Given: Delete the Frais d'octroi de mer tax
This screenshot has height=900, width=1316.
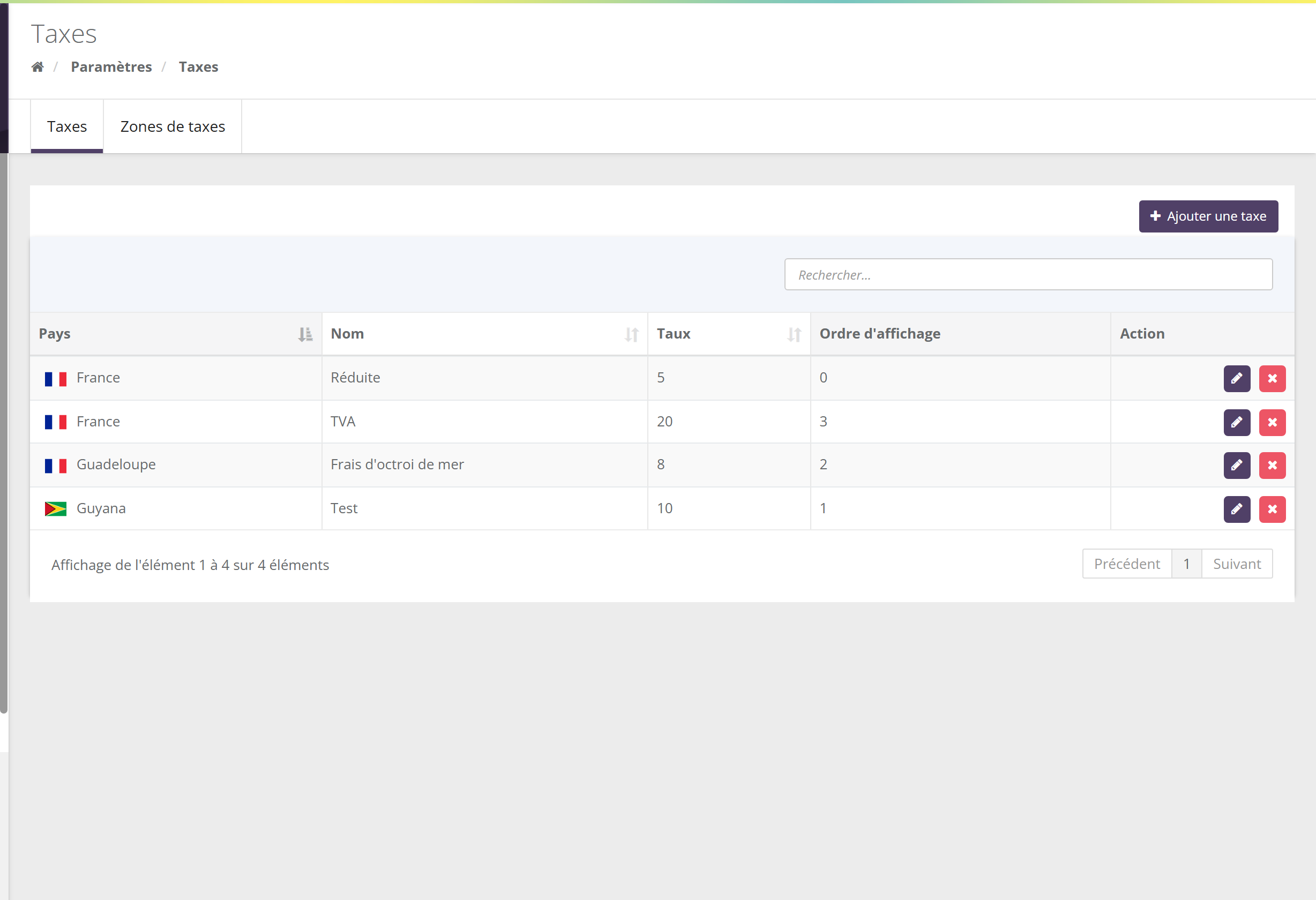Looking at the screenshot, I should click(x=1273, y=466).
